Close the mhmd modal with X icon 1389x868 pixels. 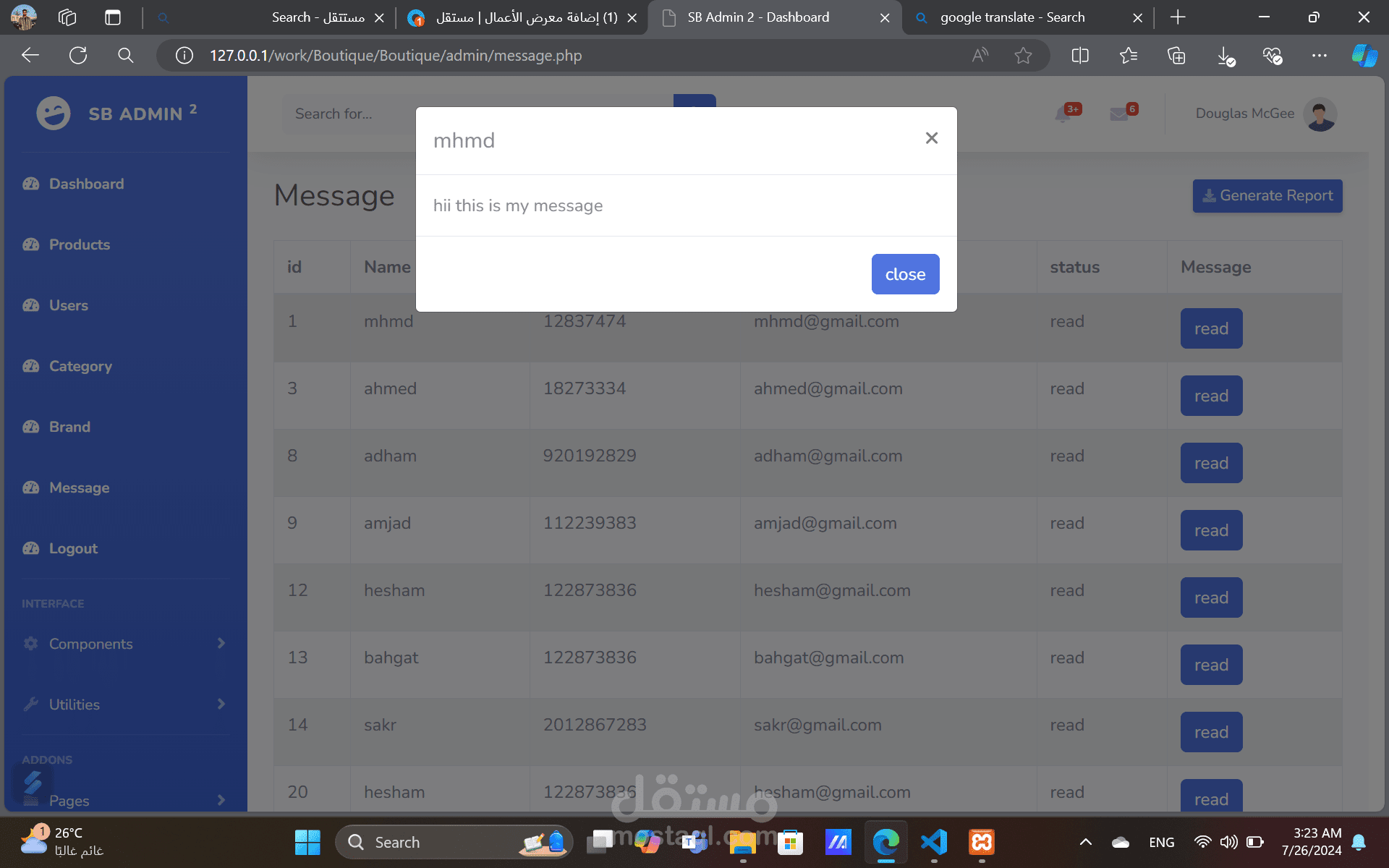[931, 138]
